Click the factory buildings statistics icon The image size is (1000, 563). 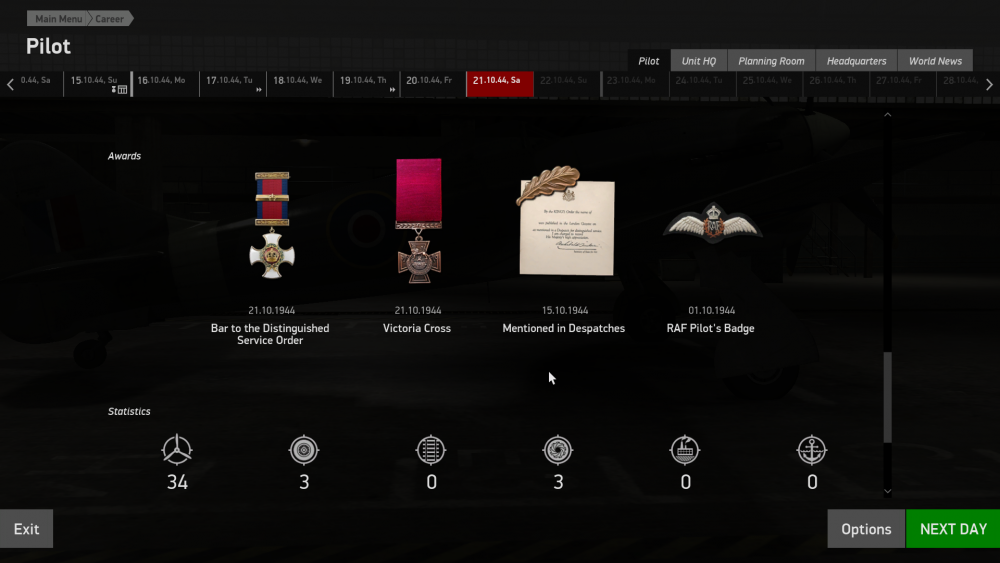(685, 450)
